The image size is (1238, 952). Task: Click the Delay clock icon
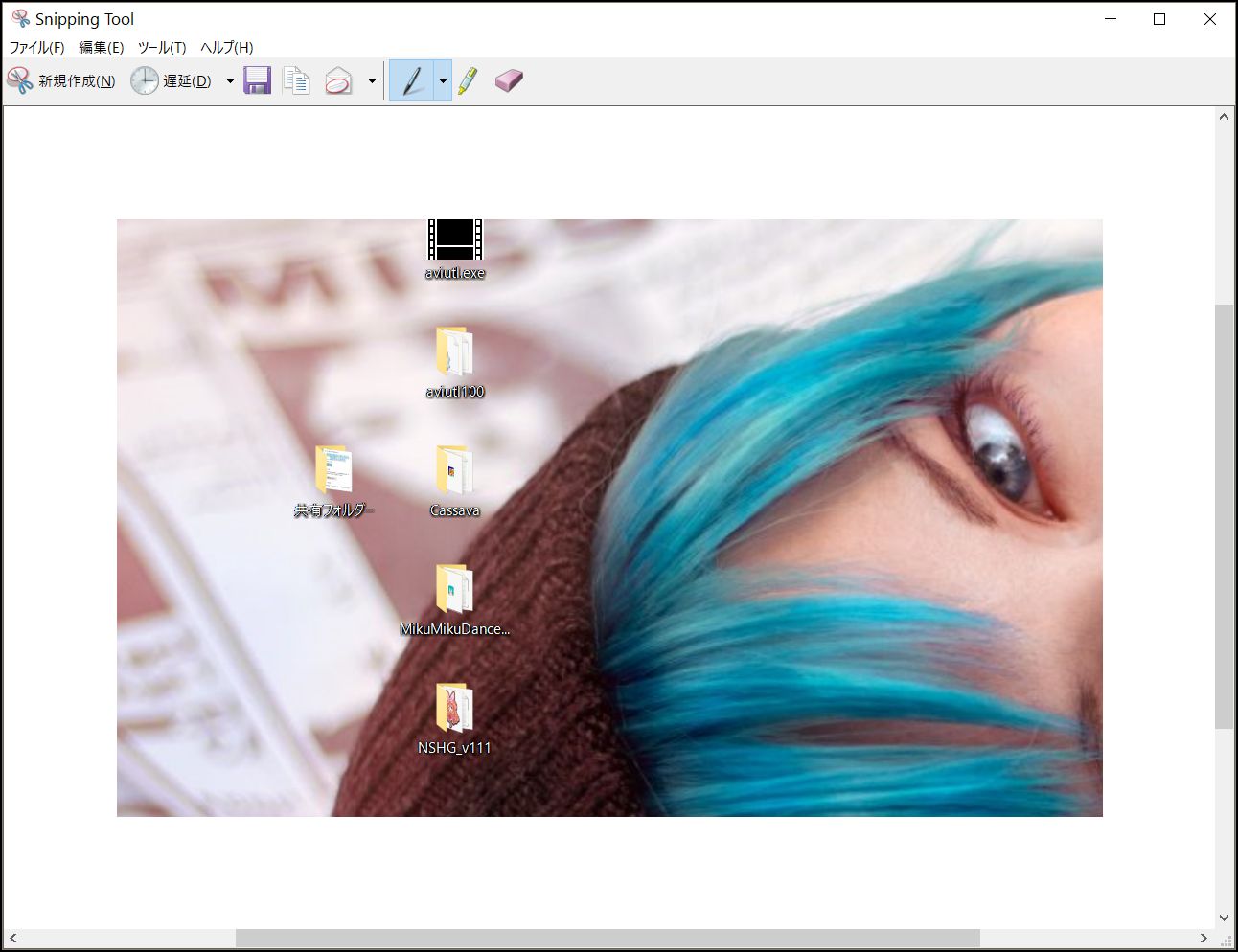click(x=145, y=81)
